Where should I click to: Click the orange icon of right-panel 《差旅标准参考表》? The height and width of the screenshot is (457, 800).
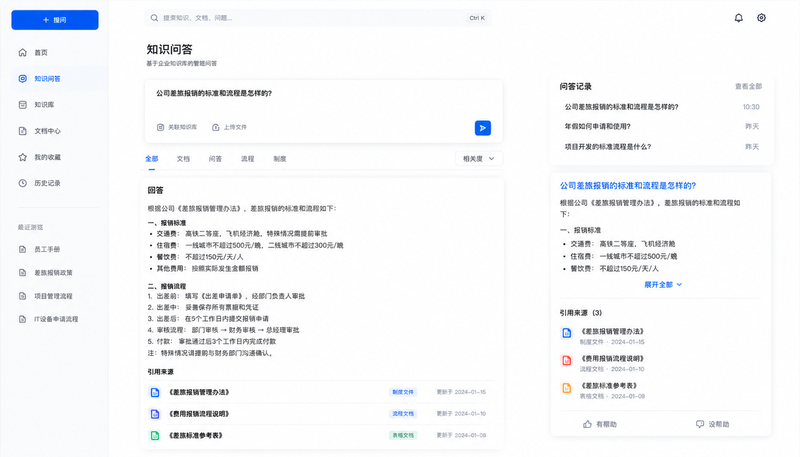point(566,388)
